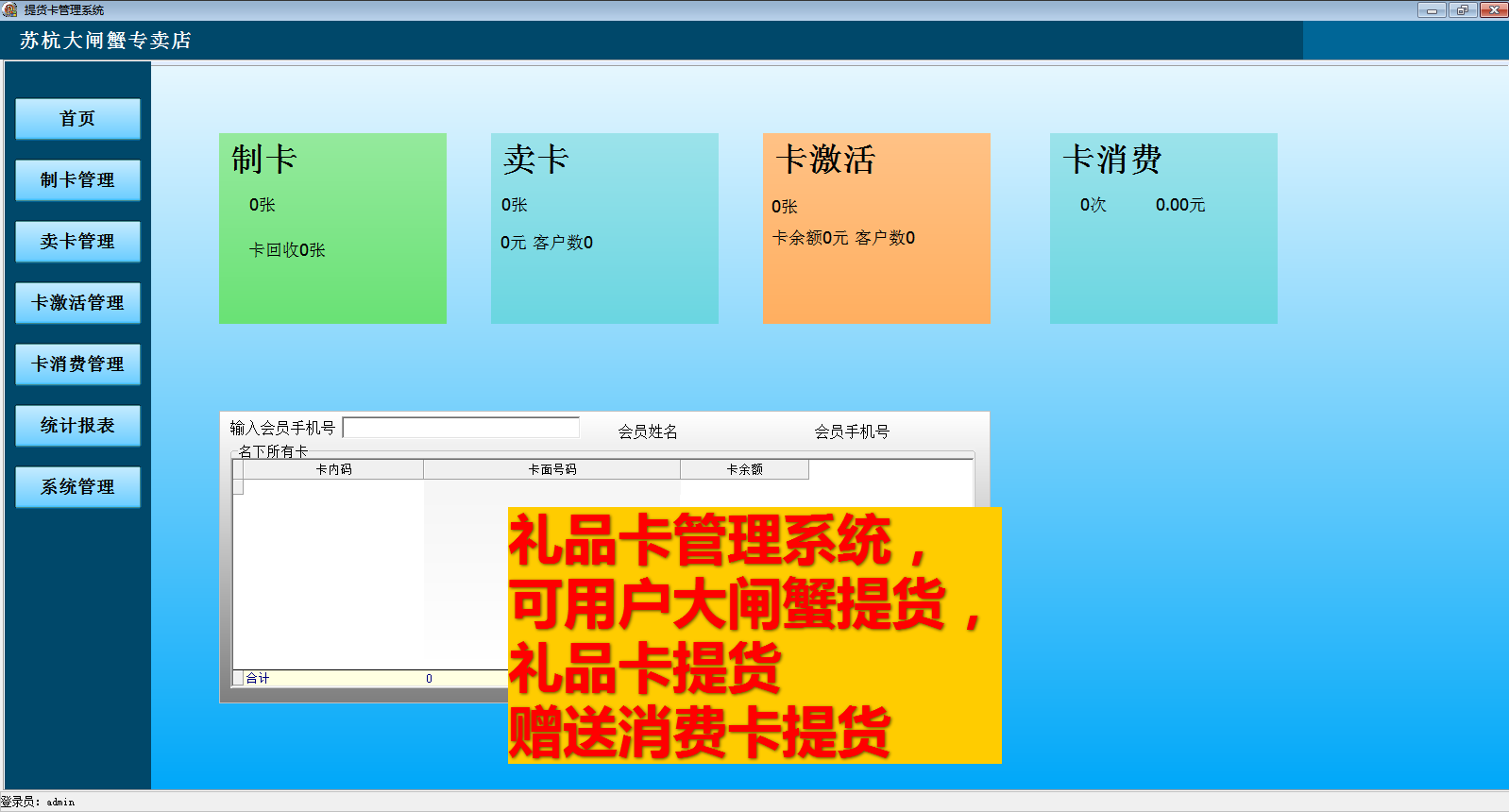Open the 统计报表 reports section

[x=77, y=426]
